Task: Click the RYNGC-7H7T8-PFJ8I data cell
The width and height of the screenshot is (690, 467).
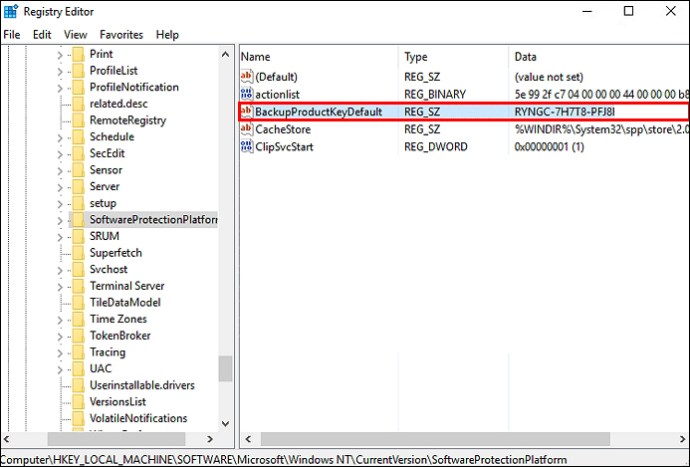Action: [565, 112]
